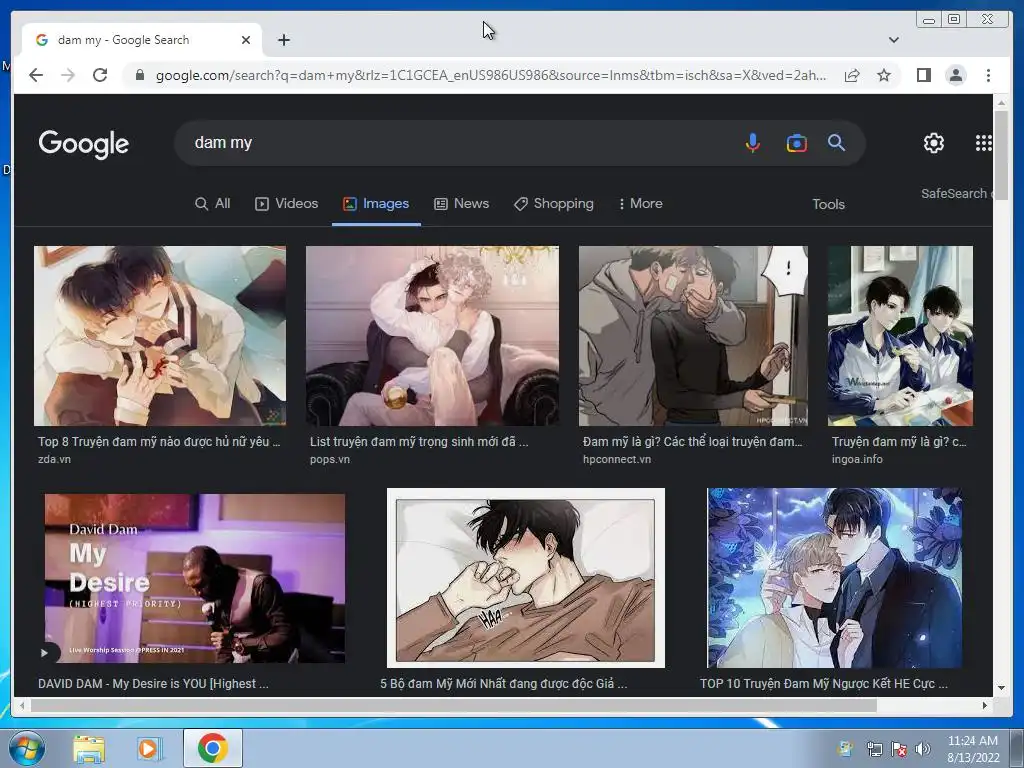The image size is (1024, 768).
Task: Open the SafeSearch setting
Action: [x=956, y=193]
